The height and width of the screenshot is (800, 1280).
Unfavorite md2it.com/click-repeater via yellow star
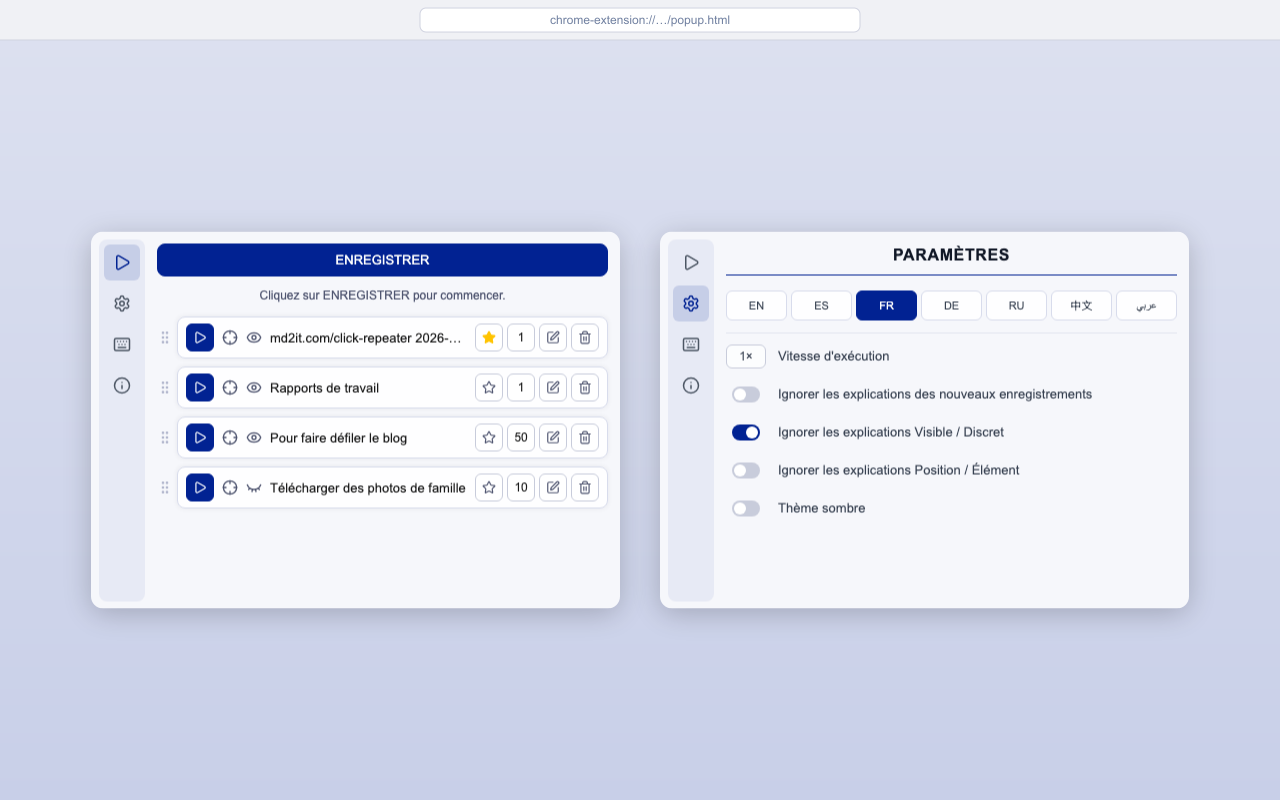489,338
